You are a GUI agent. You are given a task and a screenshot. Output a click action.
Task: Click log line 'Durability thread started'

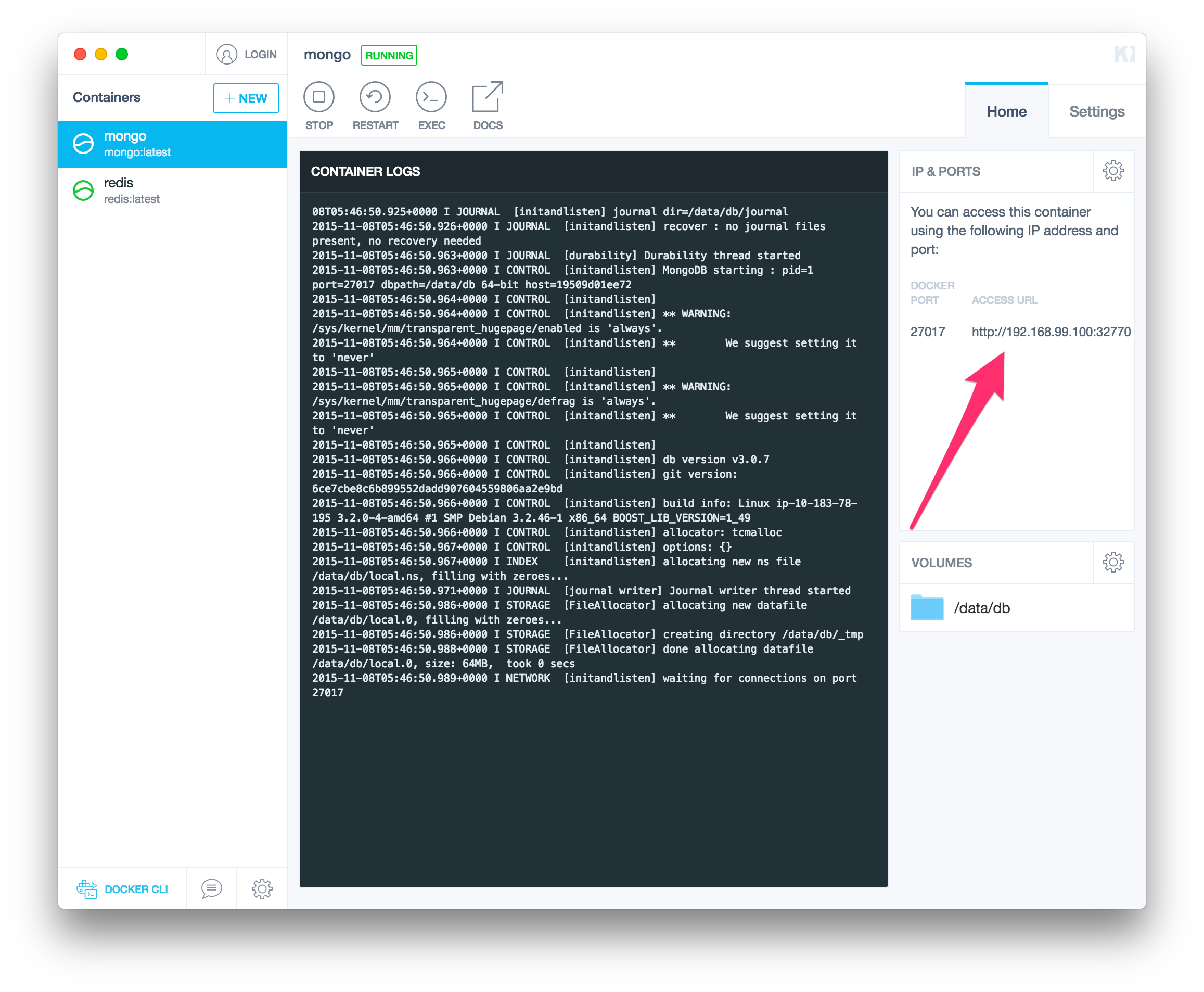[556, 256]
